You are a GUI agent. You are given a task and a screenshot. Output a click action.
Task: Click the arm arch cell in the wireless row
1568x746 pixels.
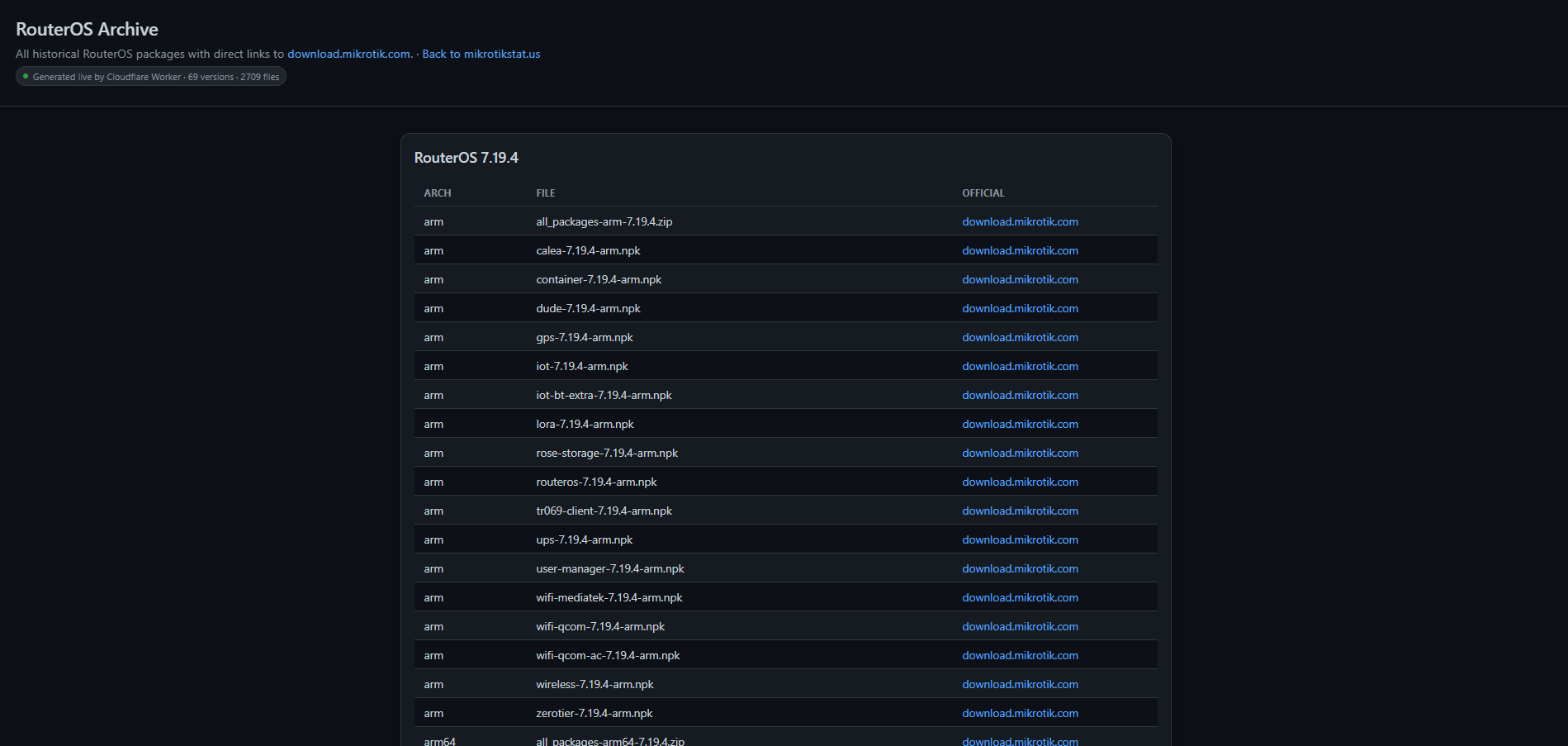click(x=433, y=684)
